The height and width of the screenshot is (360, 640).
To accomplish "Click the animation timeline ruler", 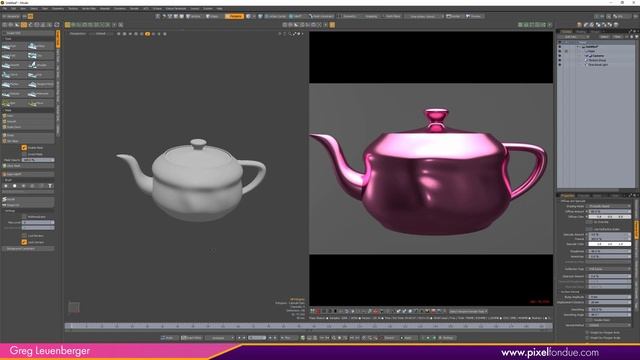I will (x=309, y=326).
